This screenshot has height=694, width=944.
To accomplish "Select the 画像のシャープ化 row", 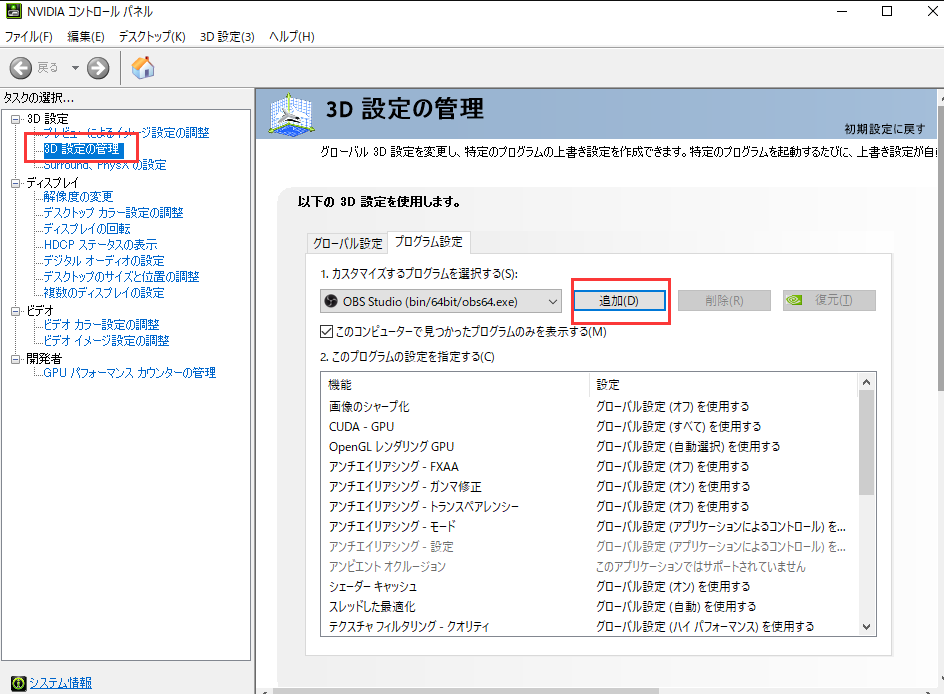I will 589,406.
